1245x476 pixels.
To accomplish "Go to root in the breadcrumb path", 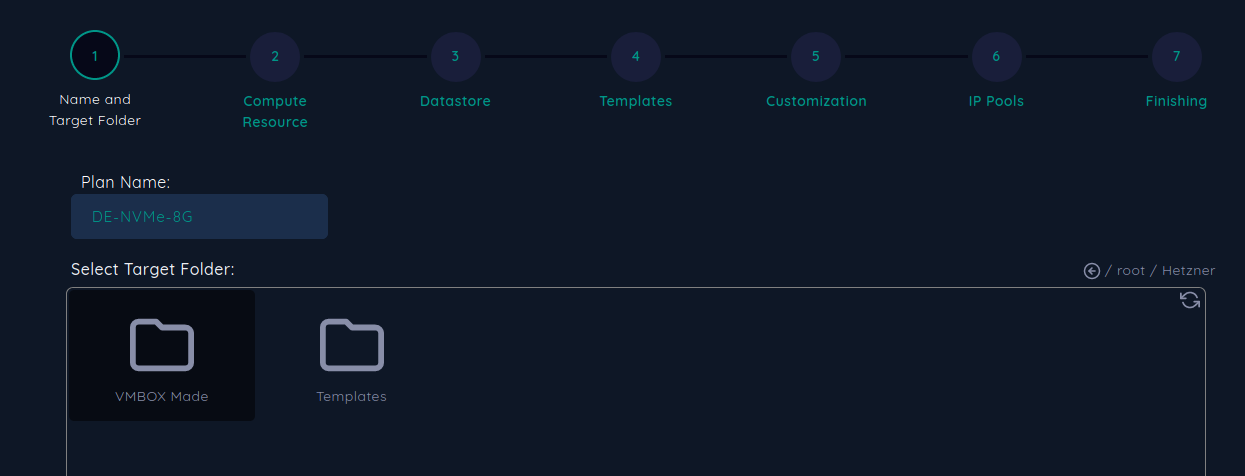I will [x=1130, y=271].
